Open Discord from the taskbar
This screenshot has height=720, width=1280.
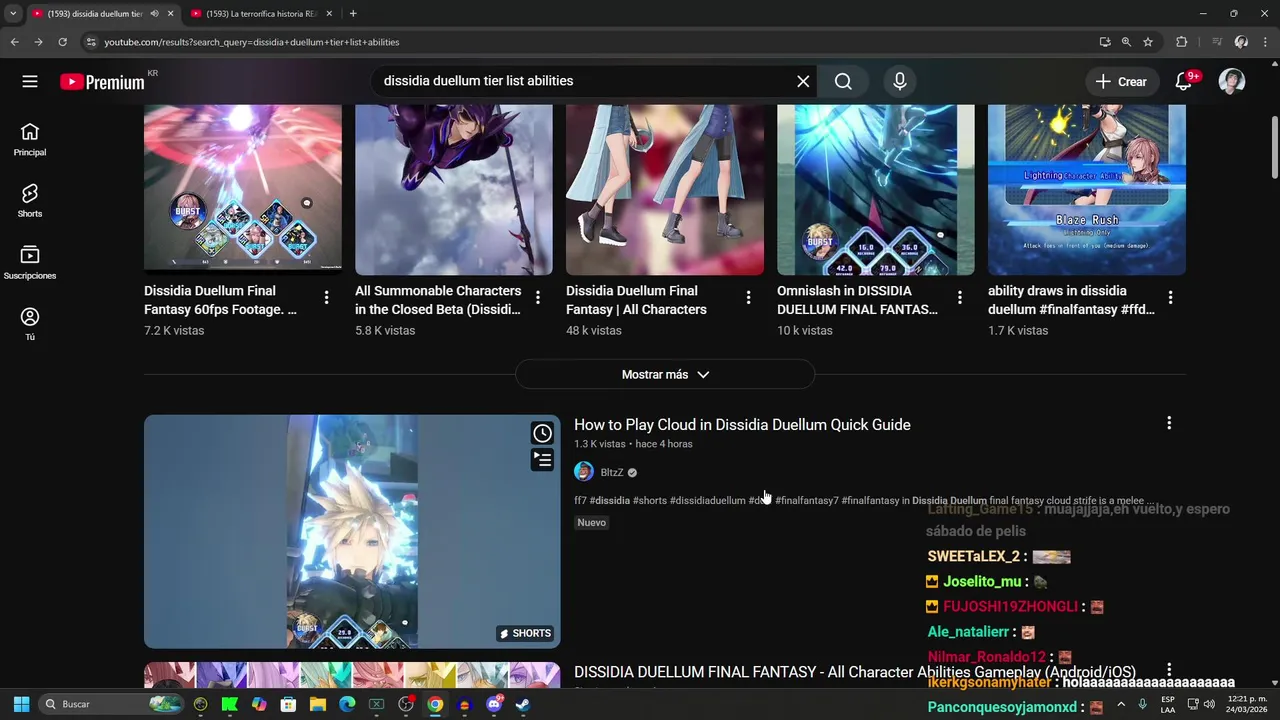click(494, 704)
